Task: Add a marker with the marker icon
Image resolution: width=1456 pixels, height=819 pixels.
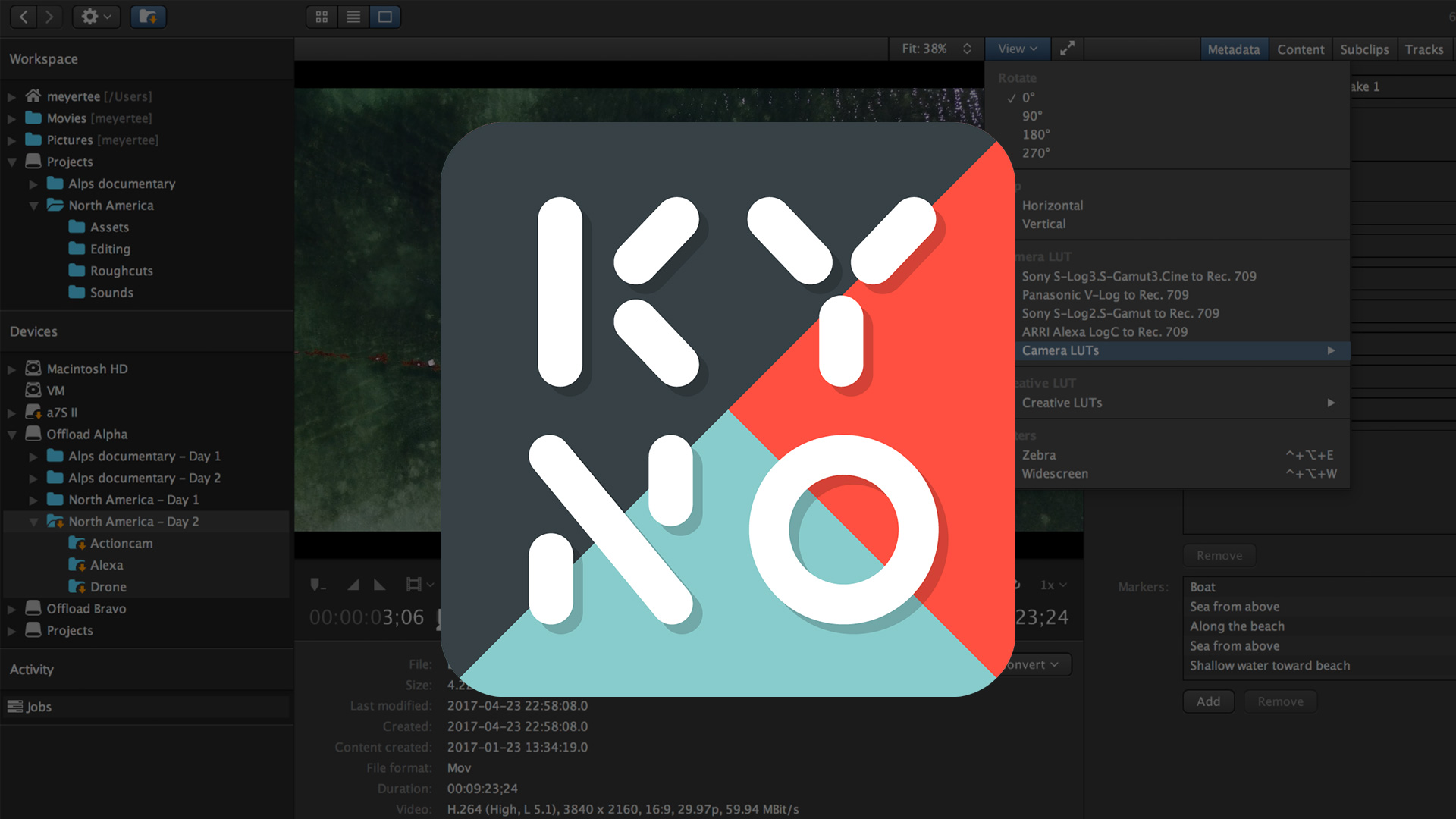Action: [x=318, y=585]
